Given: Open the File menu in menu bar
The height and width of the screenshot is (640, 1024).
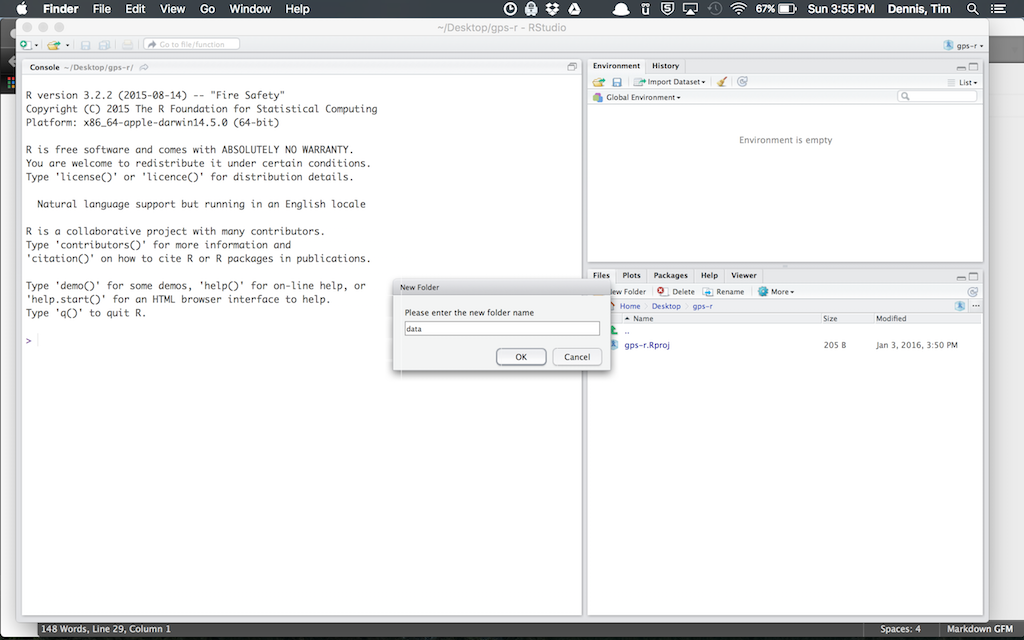Looking at the screenshot, I should (101, 8).
